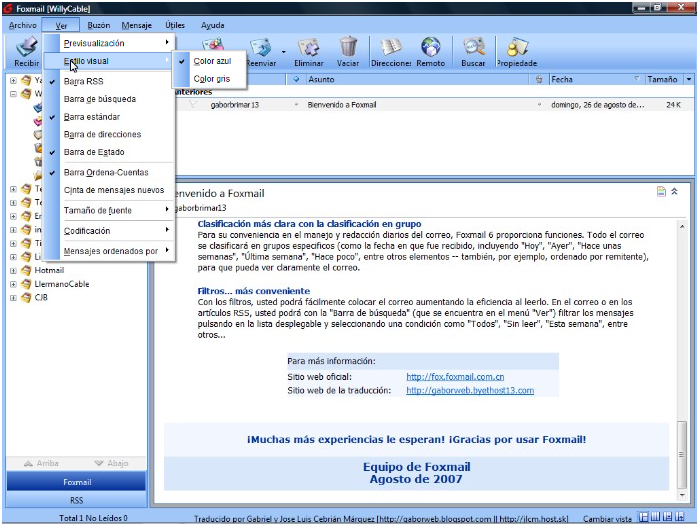Image resolution: width=697 pixels, height=524 pixels.
Task: Open the dropdown arrow next to Reenviar
Action: pos(283,52)
